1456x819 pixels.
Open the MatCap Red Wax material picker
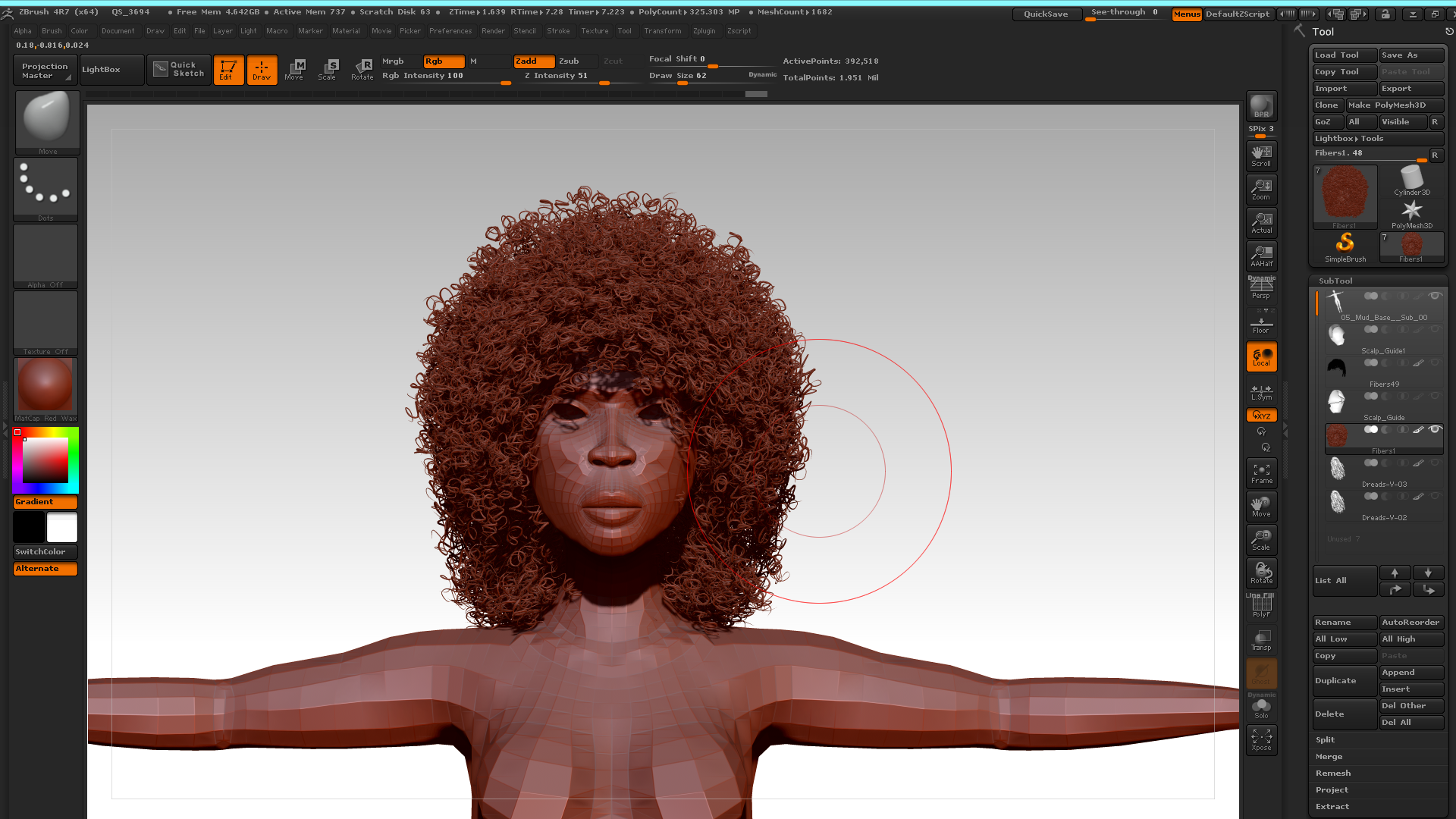(45, 390)
